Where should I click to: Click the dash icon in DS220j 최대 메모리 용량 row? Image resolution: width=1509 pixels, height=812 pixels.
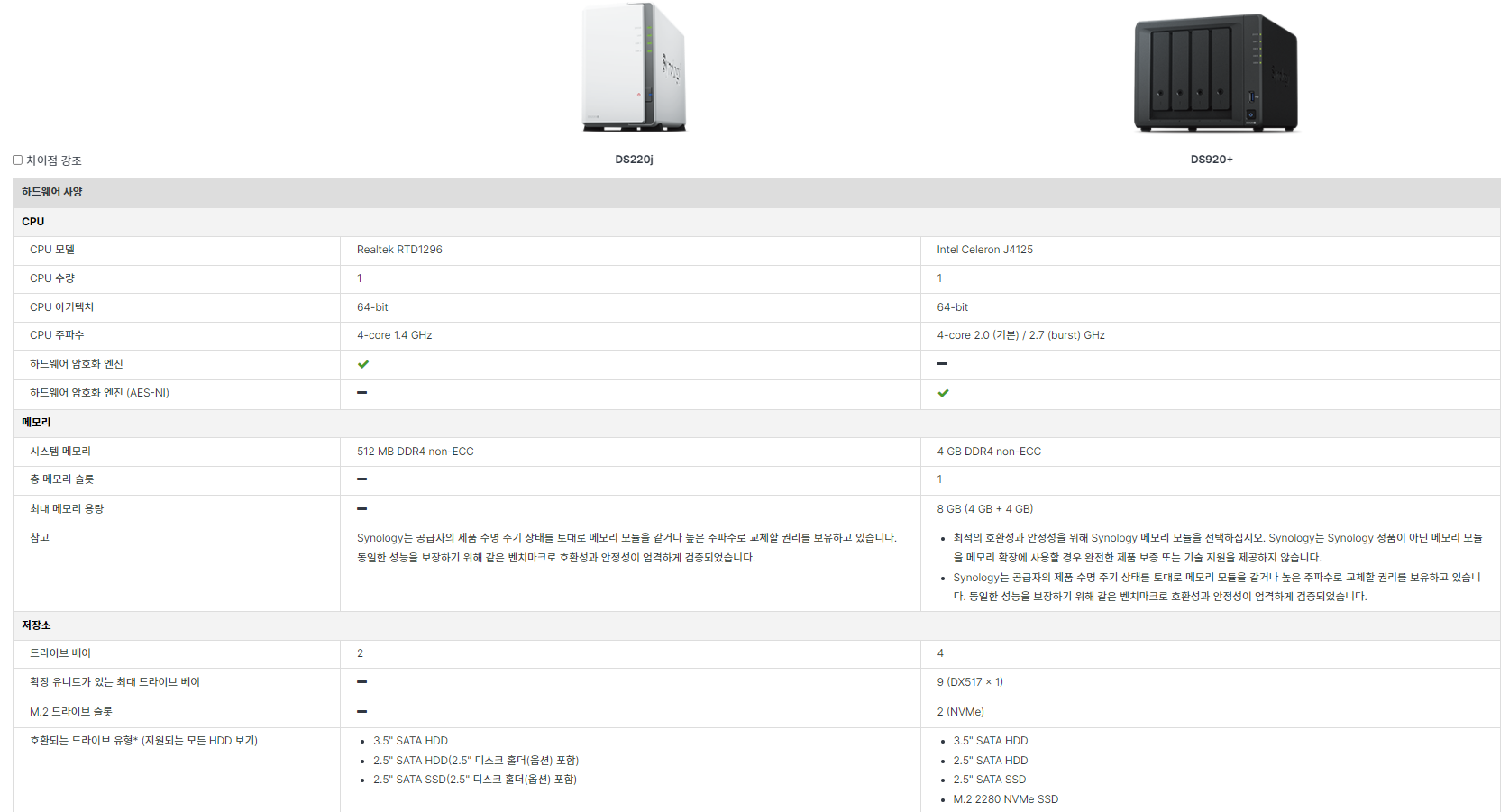(x=361, y=509)
